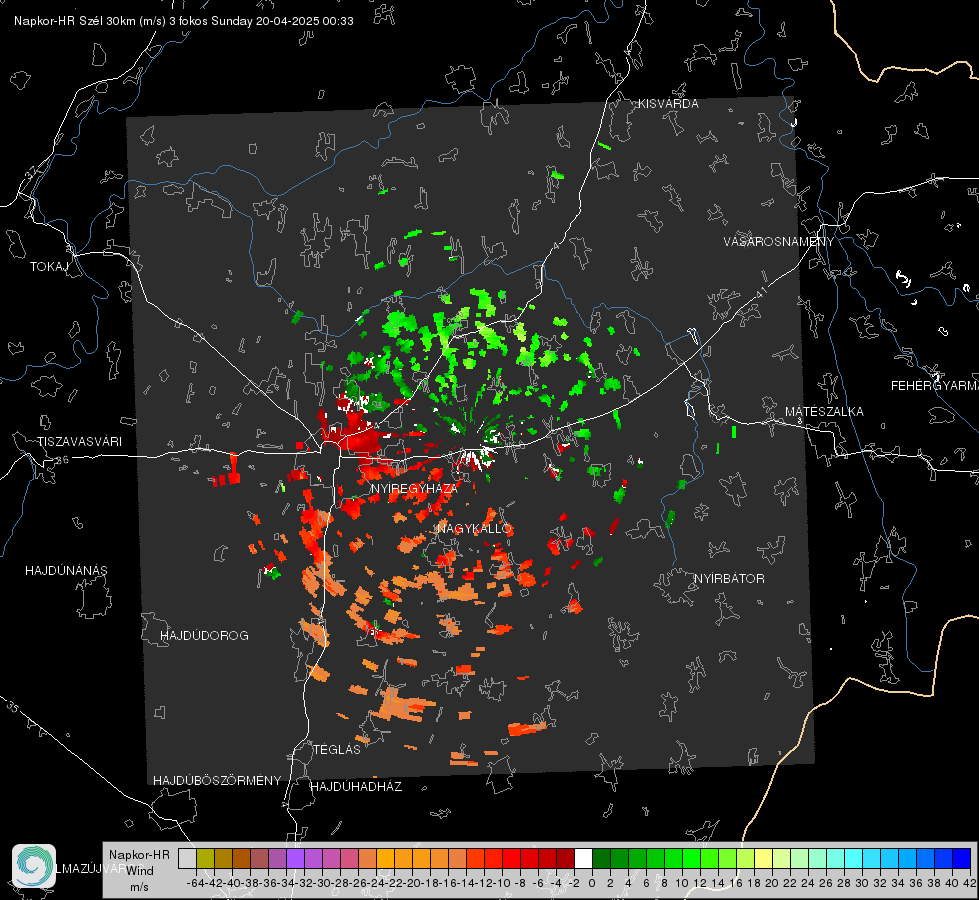Click the NYÍREGYHÁZA city label
This screenshot has width=979, height=900.
pos(413,488)
